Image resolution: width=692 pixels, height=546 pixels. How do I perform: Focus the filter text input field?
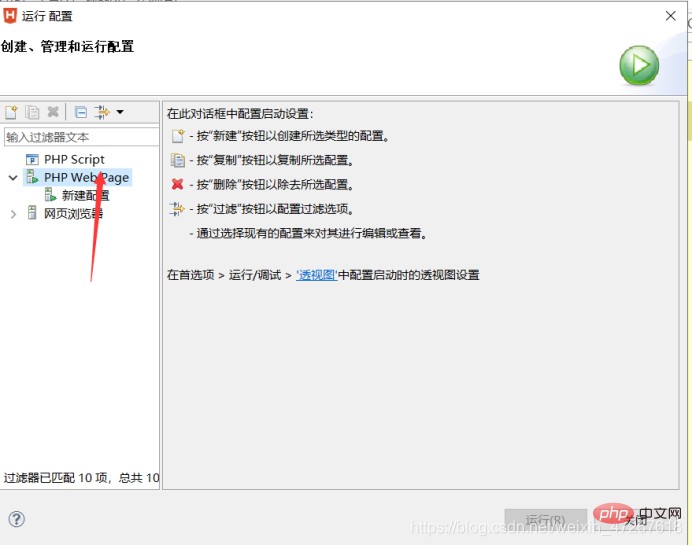tap(81, 137)
